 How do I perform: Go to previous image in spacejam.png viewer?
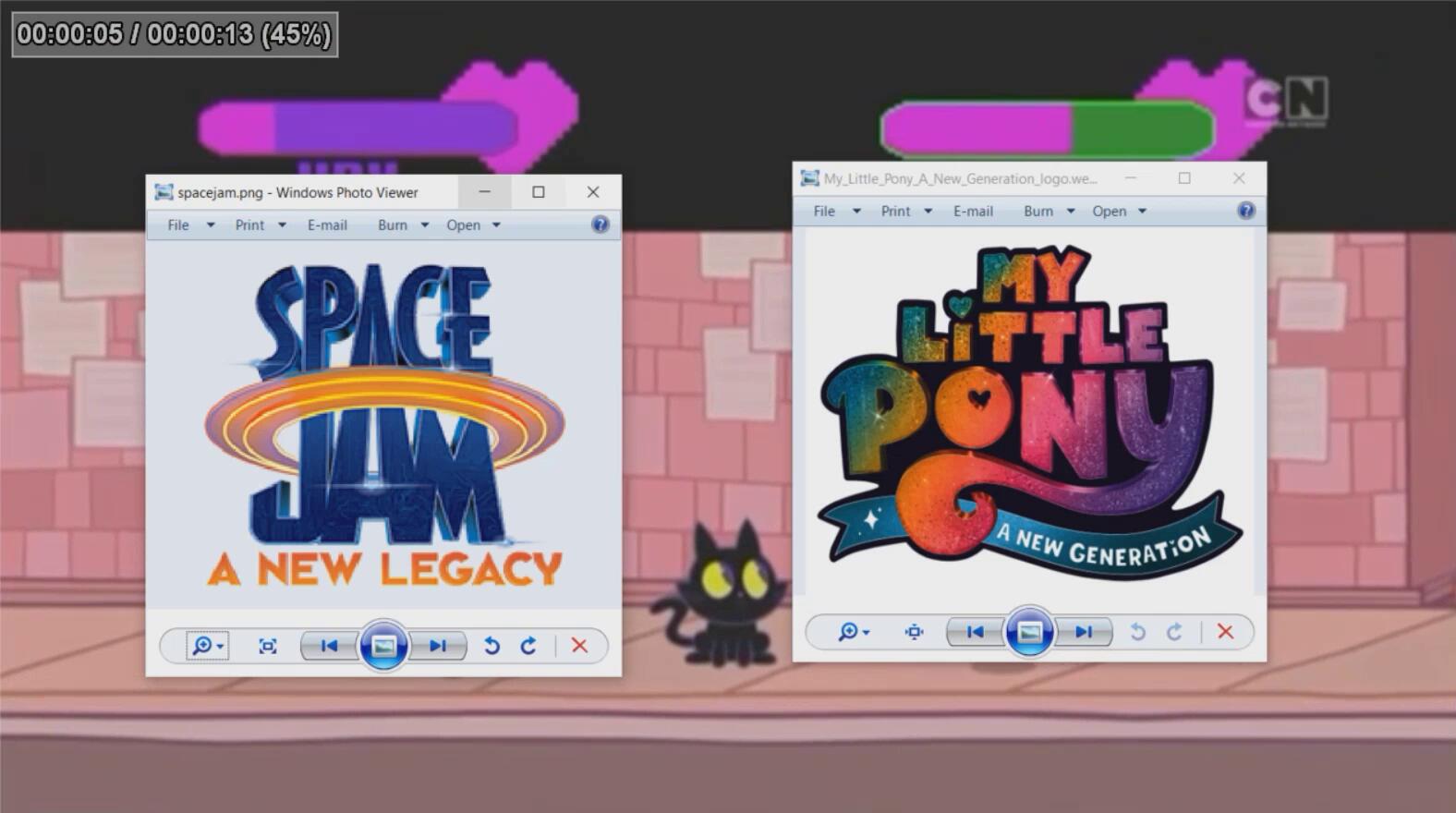click(x=329, y=646)
